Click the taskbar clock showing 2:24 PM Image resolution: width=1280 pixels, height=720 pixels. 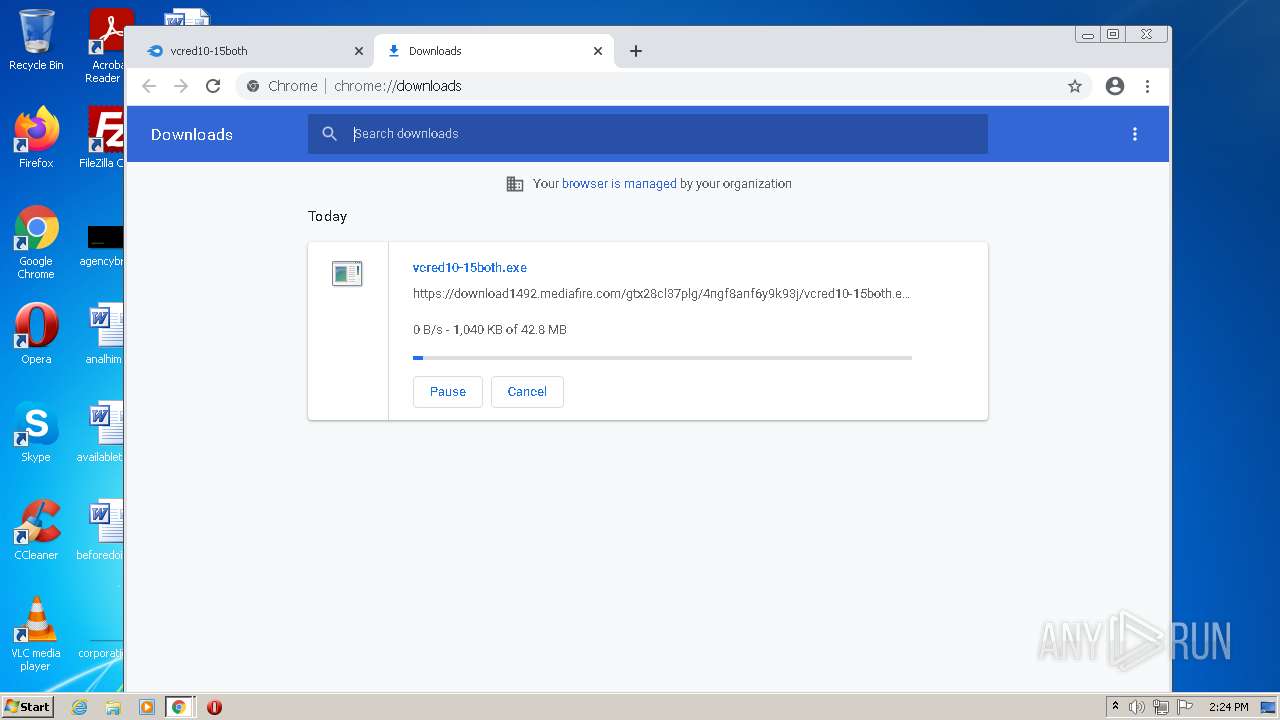click(1228, 707)
